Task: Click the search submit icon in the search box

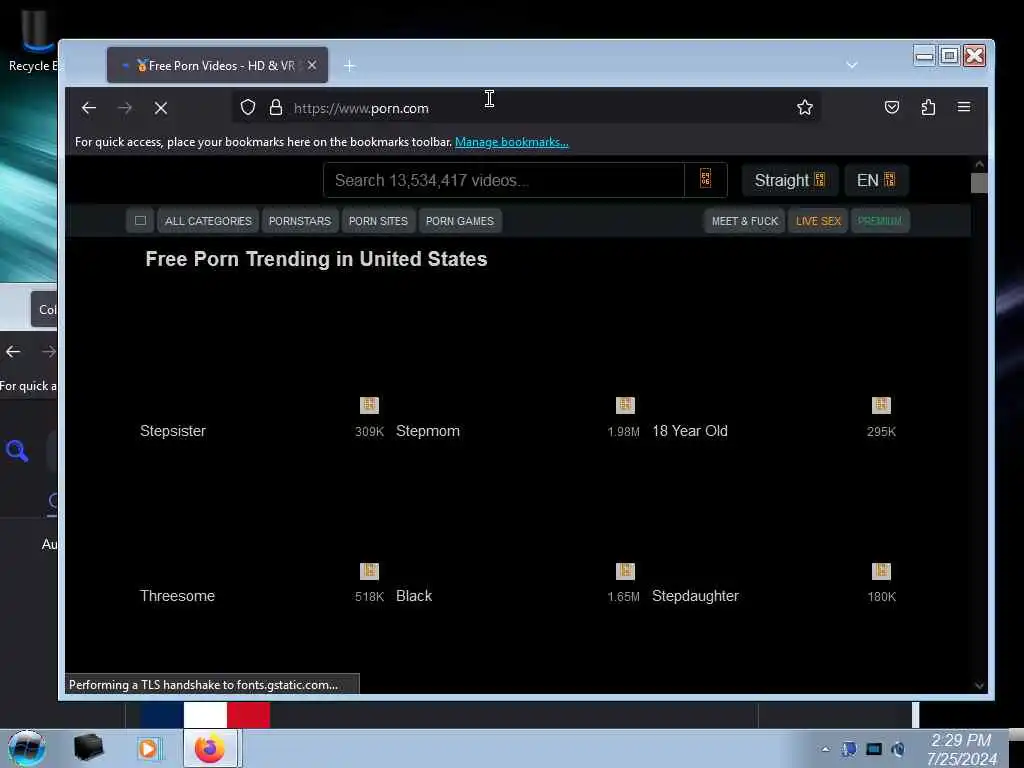Action: tap(705, 179)
